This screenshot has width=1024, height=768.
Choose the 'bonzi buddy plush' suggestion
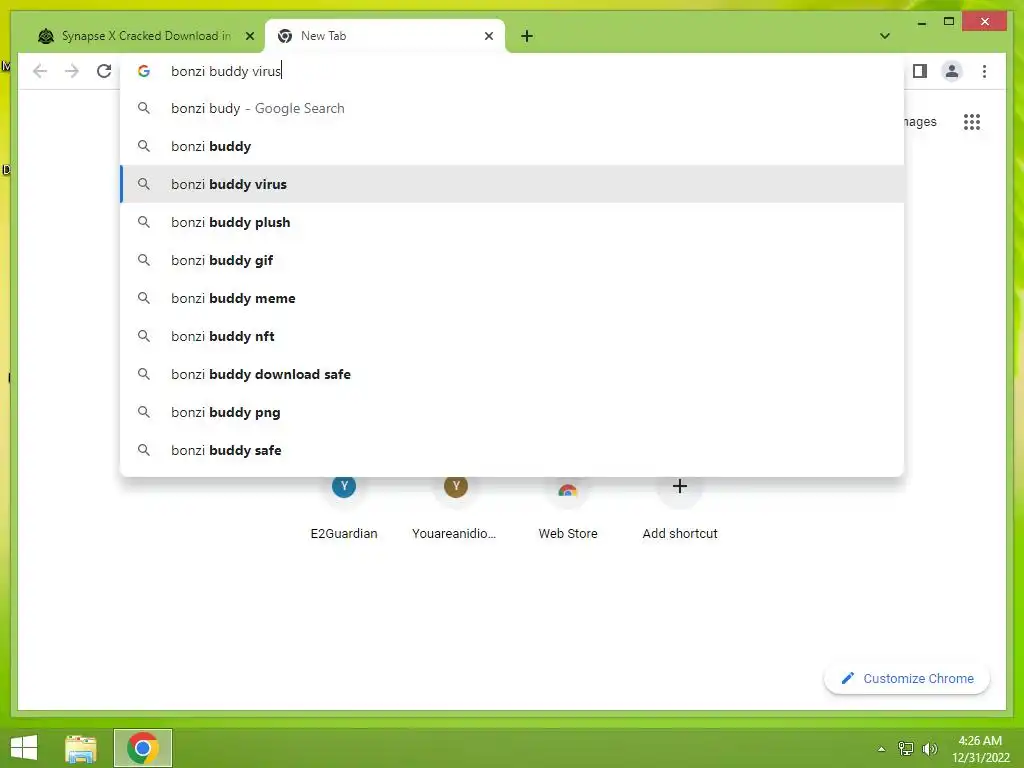click(x=512, y=222)
